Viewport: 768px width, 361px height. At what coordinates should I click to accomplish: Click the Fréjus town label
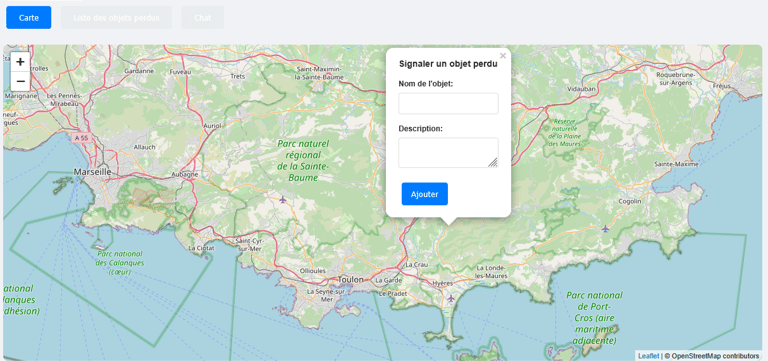click(x=722, y=86)
